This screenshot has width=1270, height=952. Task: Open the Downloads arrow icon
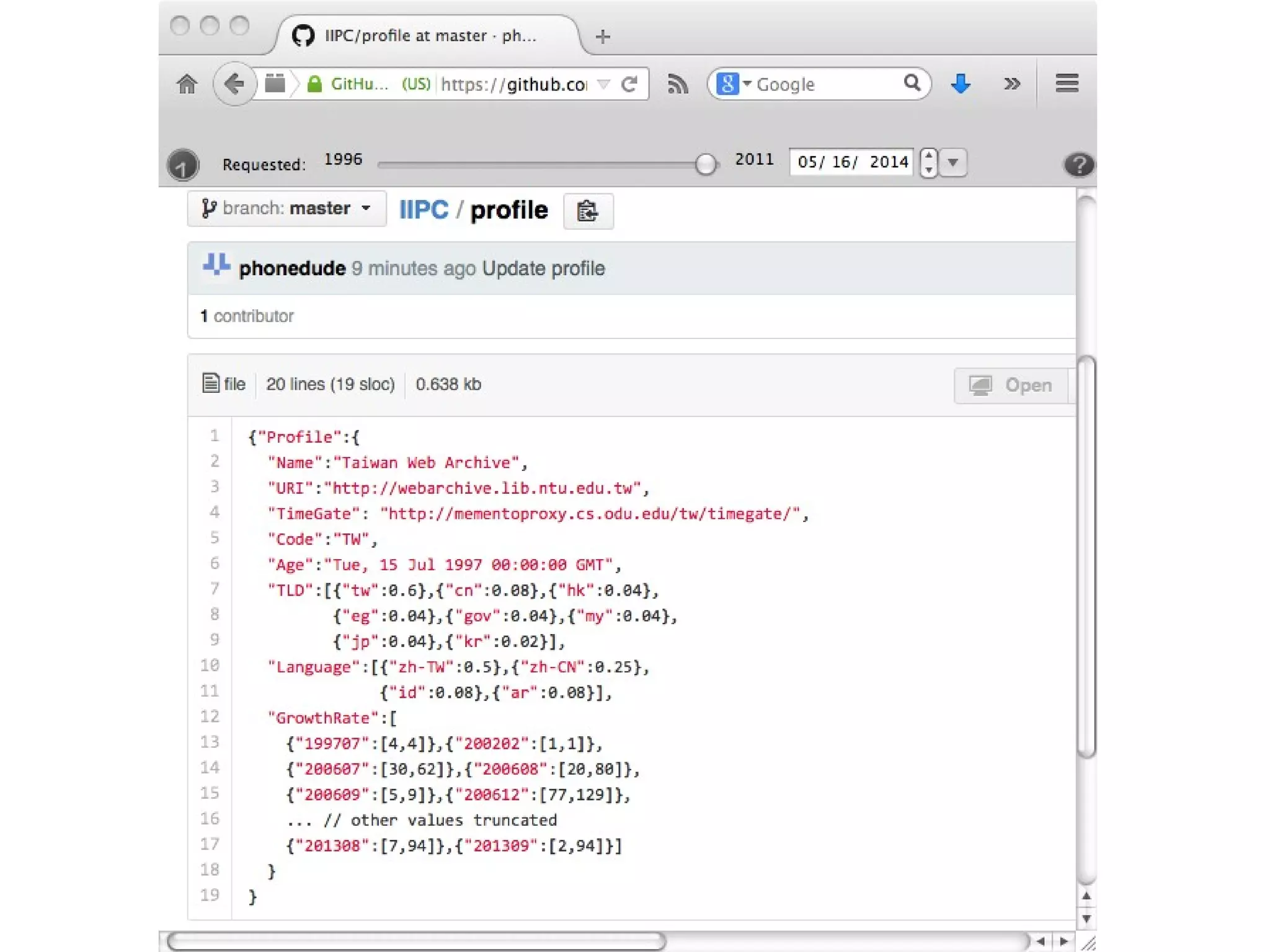960,84
